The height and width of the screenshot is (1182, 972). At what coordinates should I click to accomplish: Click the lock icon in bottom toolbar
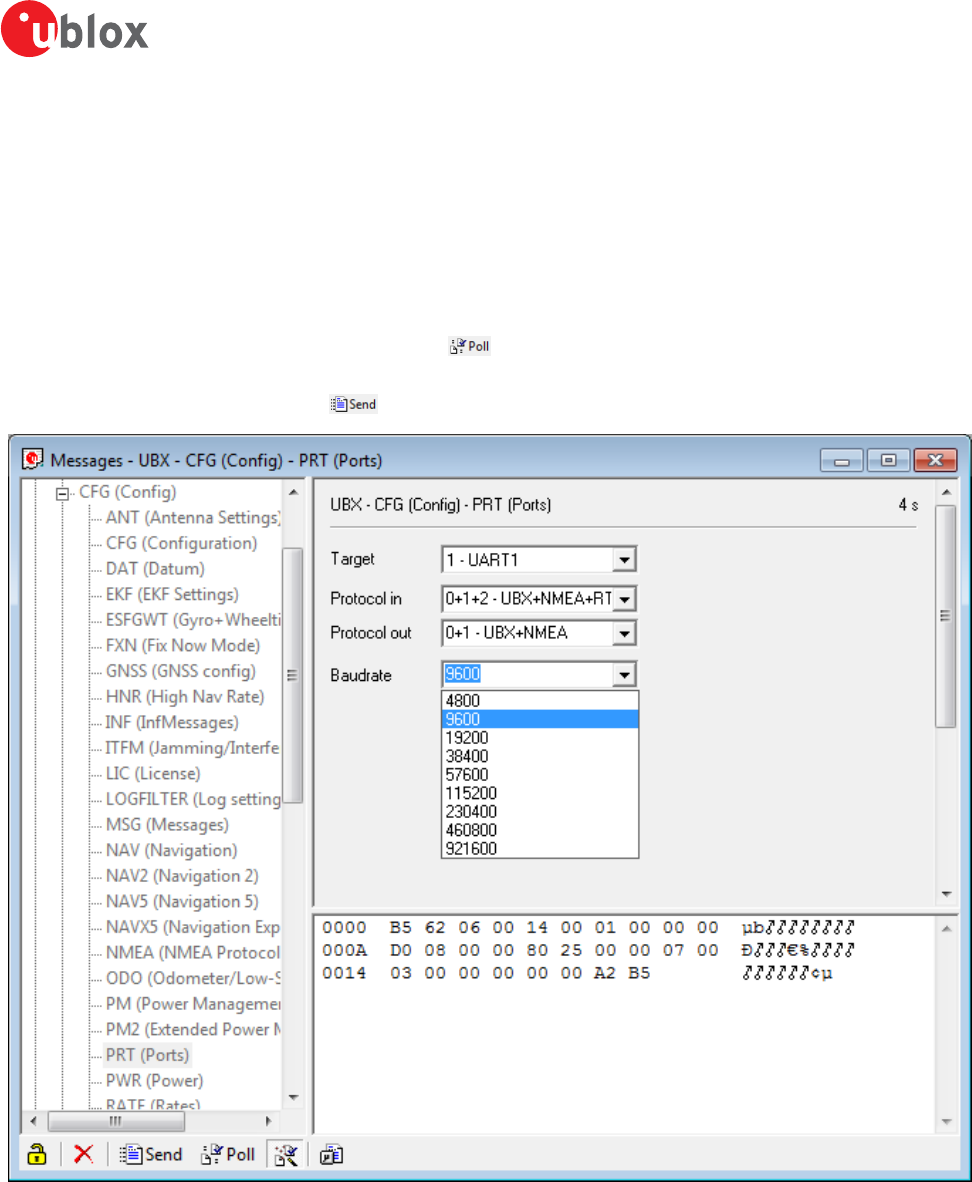(36, 1154)
